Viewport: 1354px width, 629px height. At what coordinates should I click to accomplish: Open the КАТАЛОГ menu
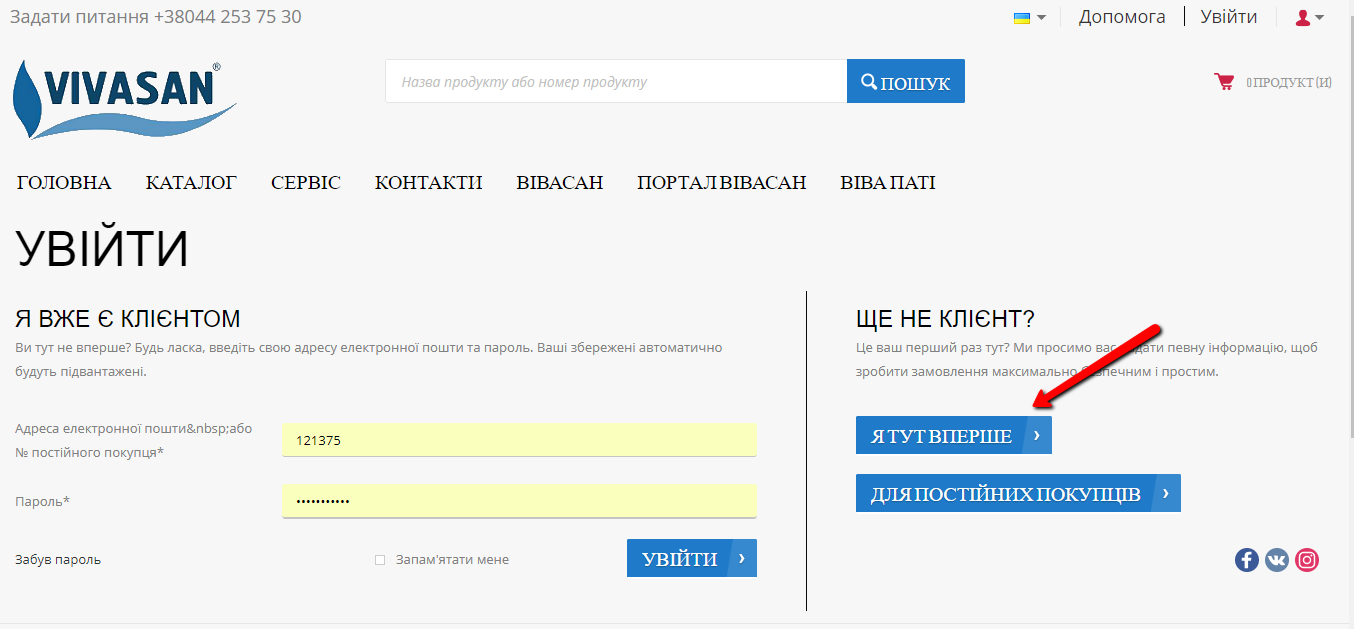pyautogui.click(x=191, y=183)
